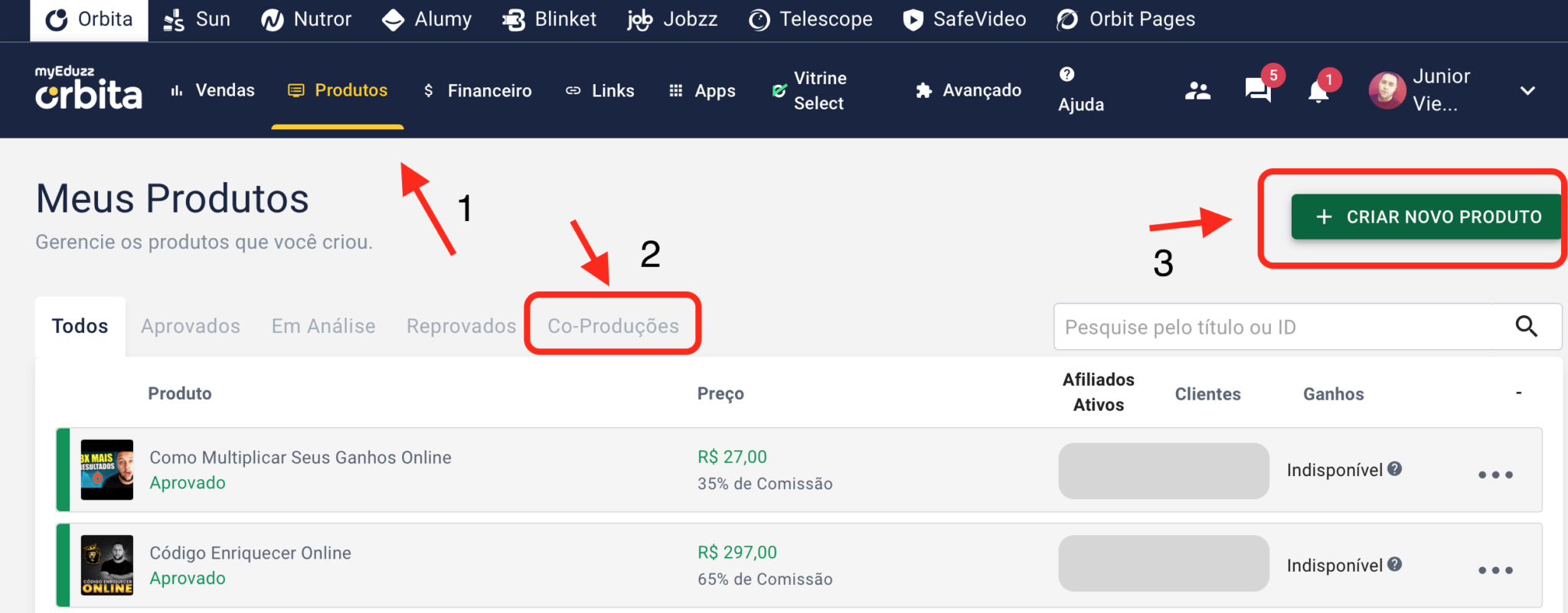Click the CRIAR NOVO PRODUTO button
1568x613 pixels.
tap(1425, 217)
